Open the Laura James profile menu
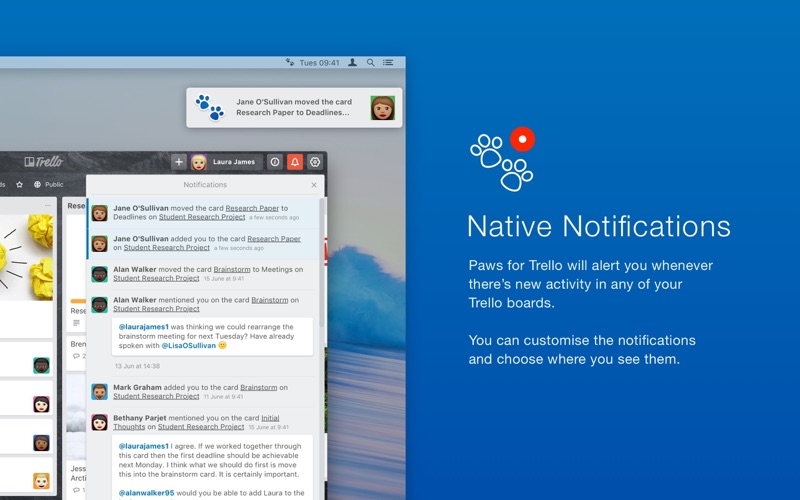800x500 pixels. [x=227, y=162]
